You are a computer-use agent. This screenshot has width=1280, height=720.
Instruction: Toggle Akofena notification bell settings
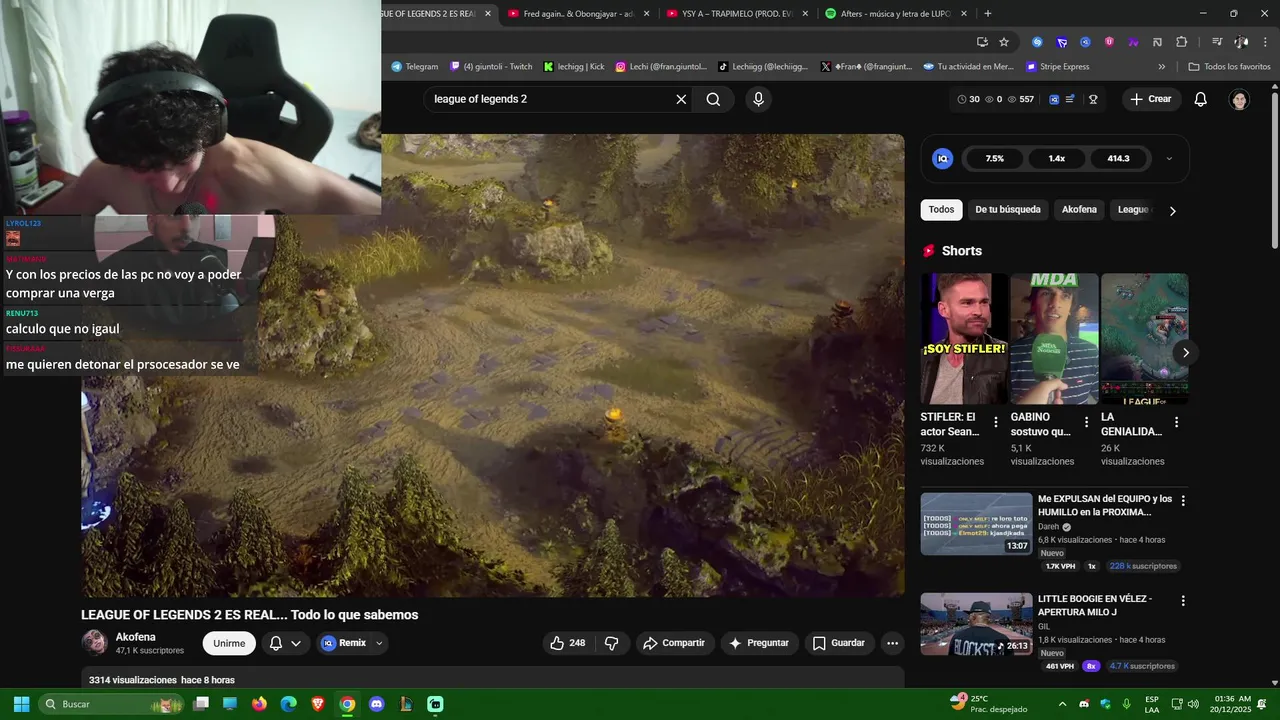point(285,643)
